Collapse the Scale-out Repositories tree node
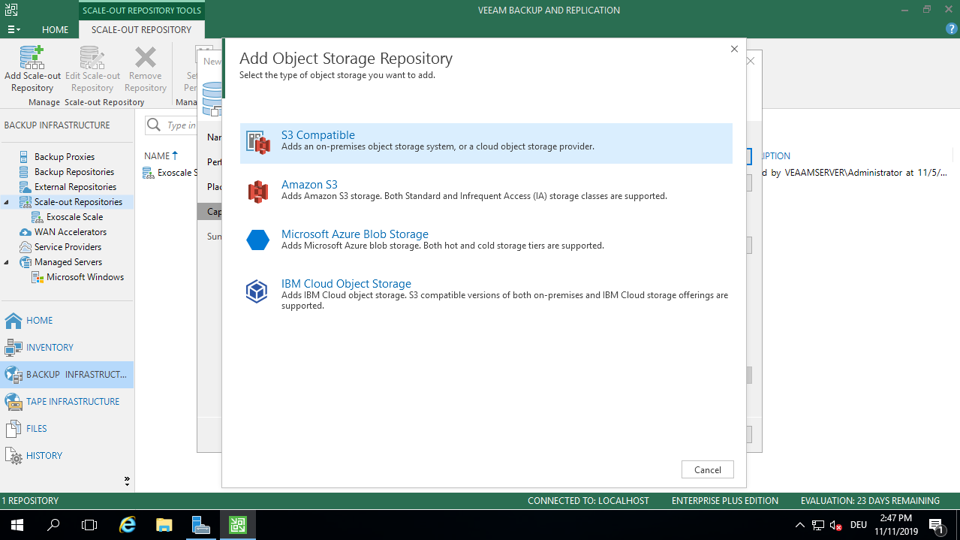This screenshot has width=960, height=540. point(7,202)
